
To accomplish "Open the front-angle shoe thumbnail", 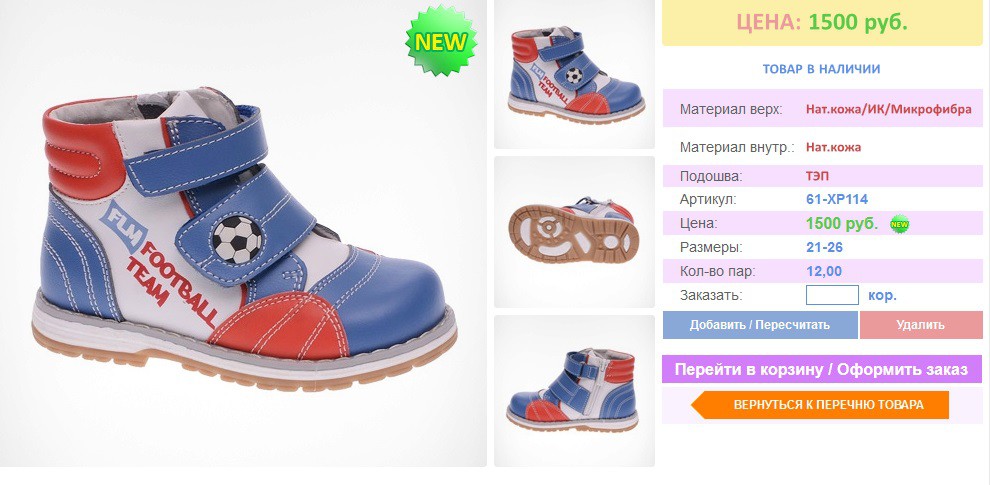I will [575, 74].
